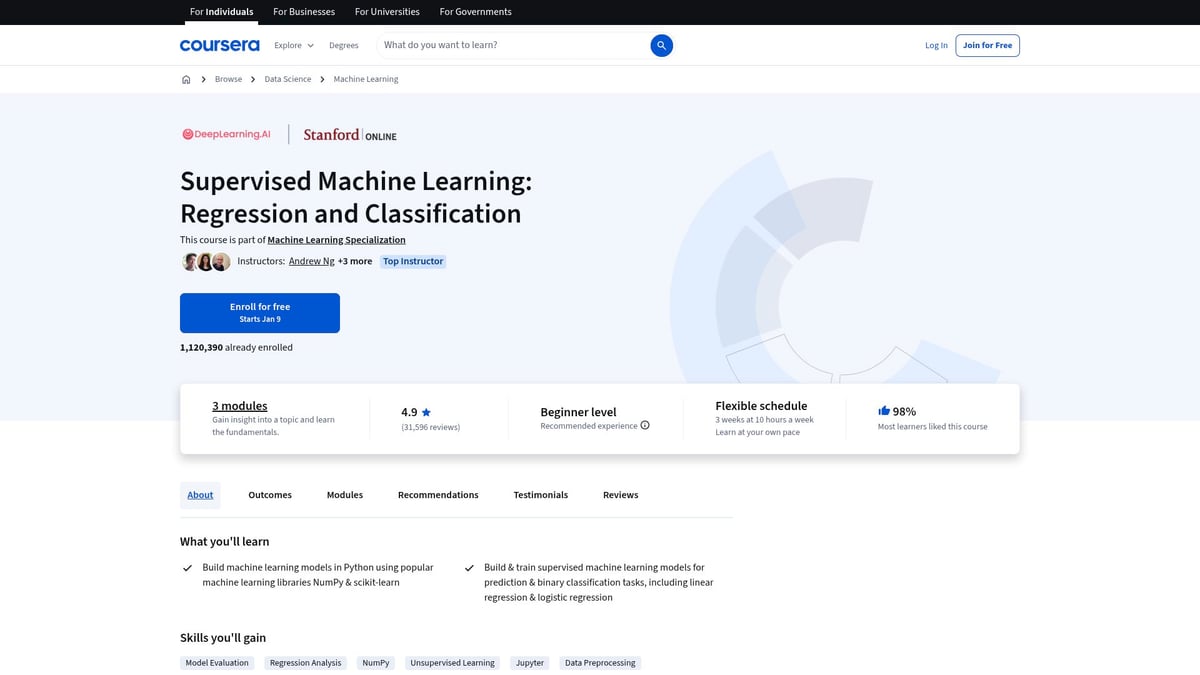Select the Recommendations tab
Image resolution: width=1200 pixels, height=675 pixels.
point(438,495)
